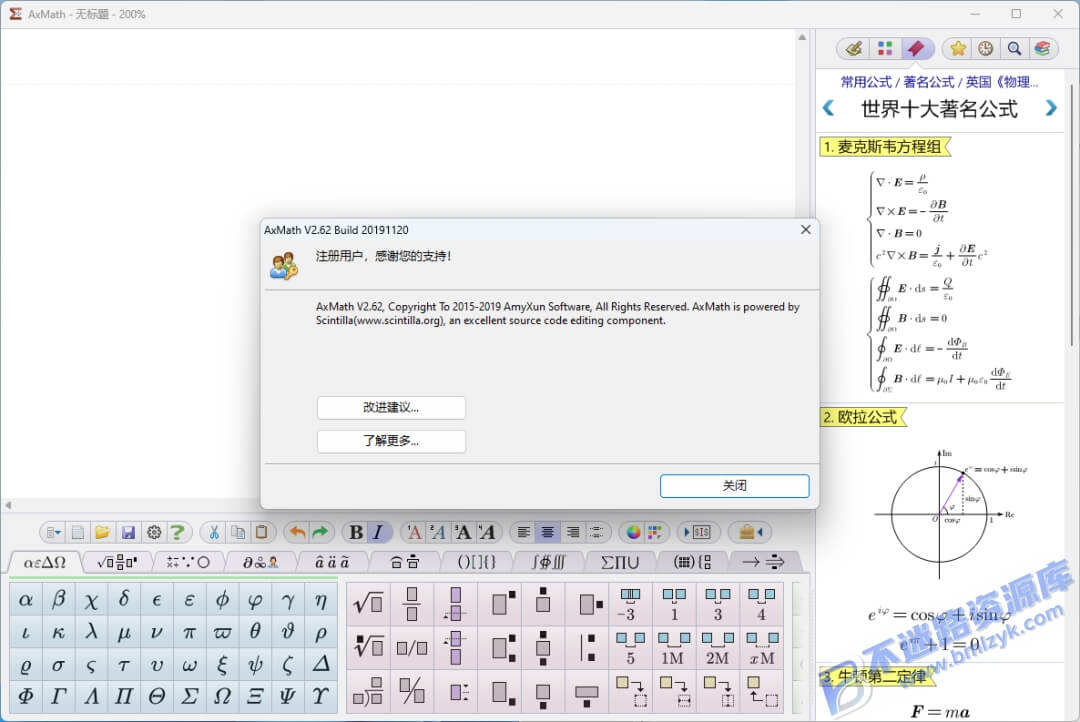The image size is (1080, 722).
Task: Click the magnifier search icon in side panel
Action: (x=1014, y=48)
